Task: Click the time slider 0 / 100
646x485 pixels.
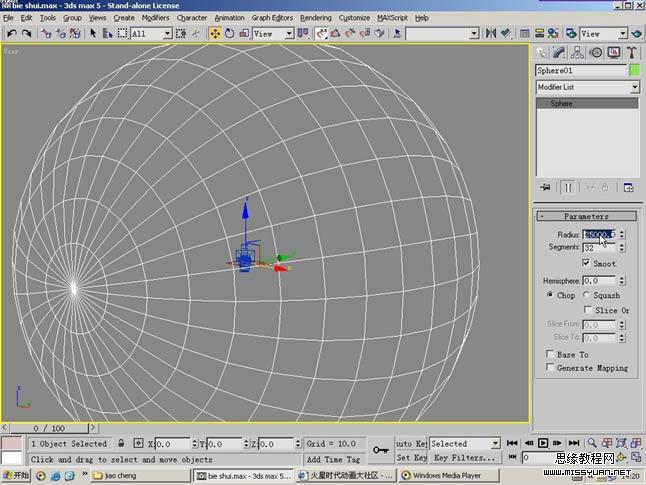Action: [x=49, y=428]
